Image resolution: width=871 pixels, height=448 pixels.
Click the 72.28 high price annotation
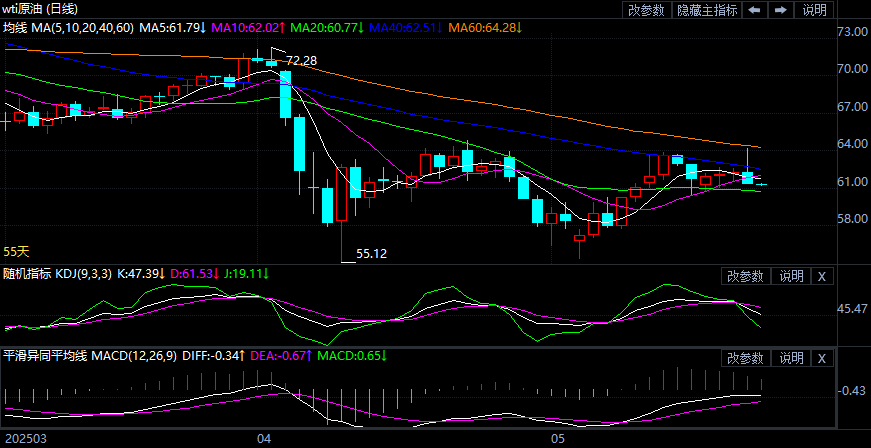click(302, 61)
